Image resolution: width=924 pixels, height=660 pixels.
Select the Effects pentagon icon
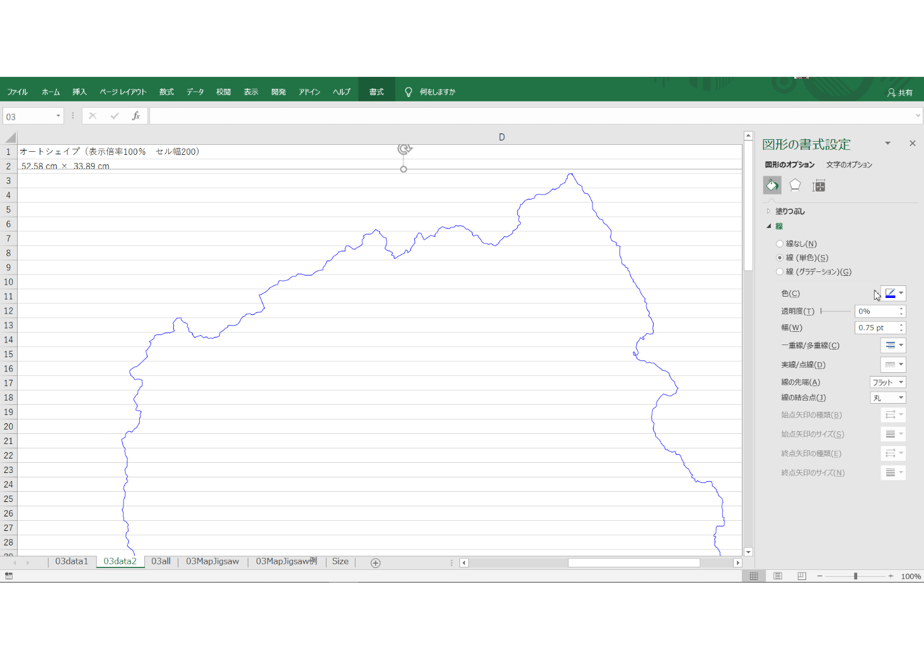point(795,186)
